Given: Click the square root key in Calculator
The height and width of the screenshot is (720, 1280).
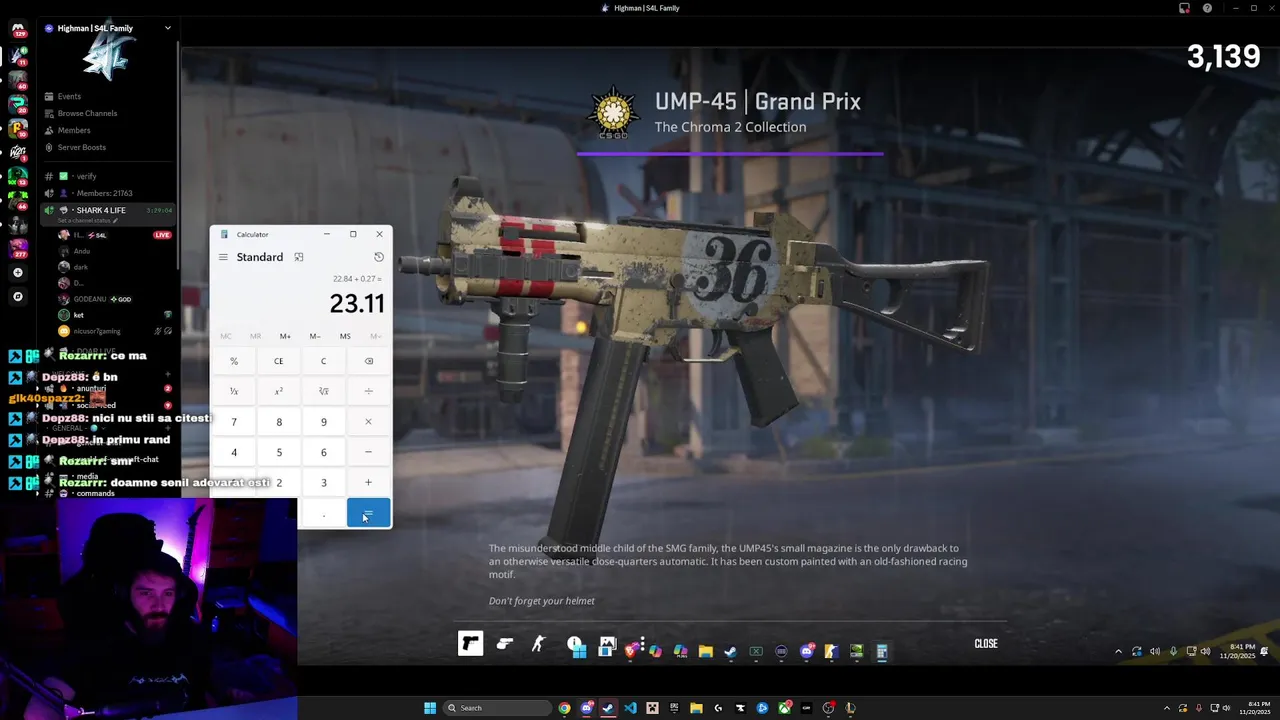Looking at the screenshot, I should pos(323,391).
